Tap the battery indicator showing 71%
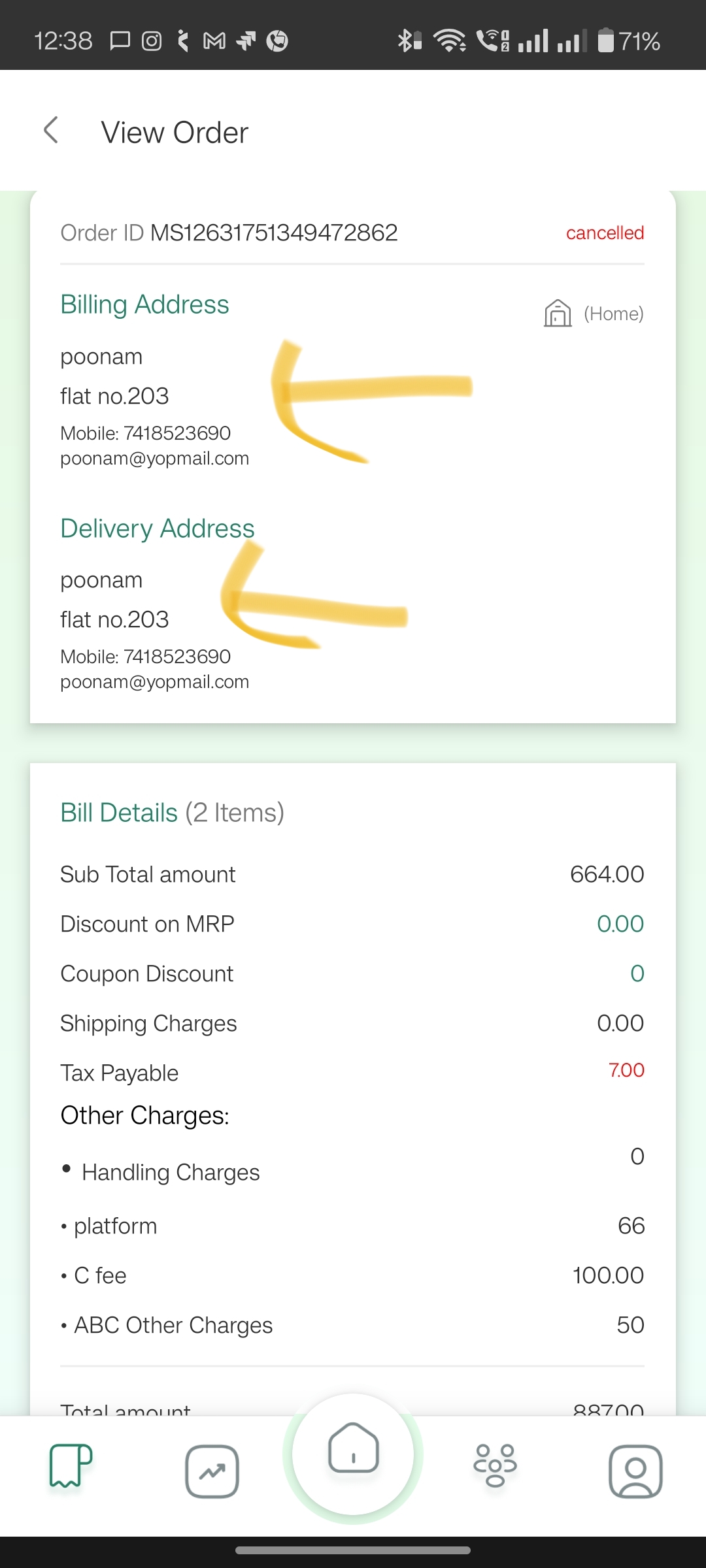706x1568 pixels. pyautogui.click(x=629, y=41)
